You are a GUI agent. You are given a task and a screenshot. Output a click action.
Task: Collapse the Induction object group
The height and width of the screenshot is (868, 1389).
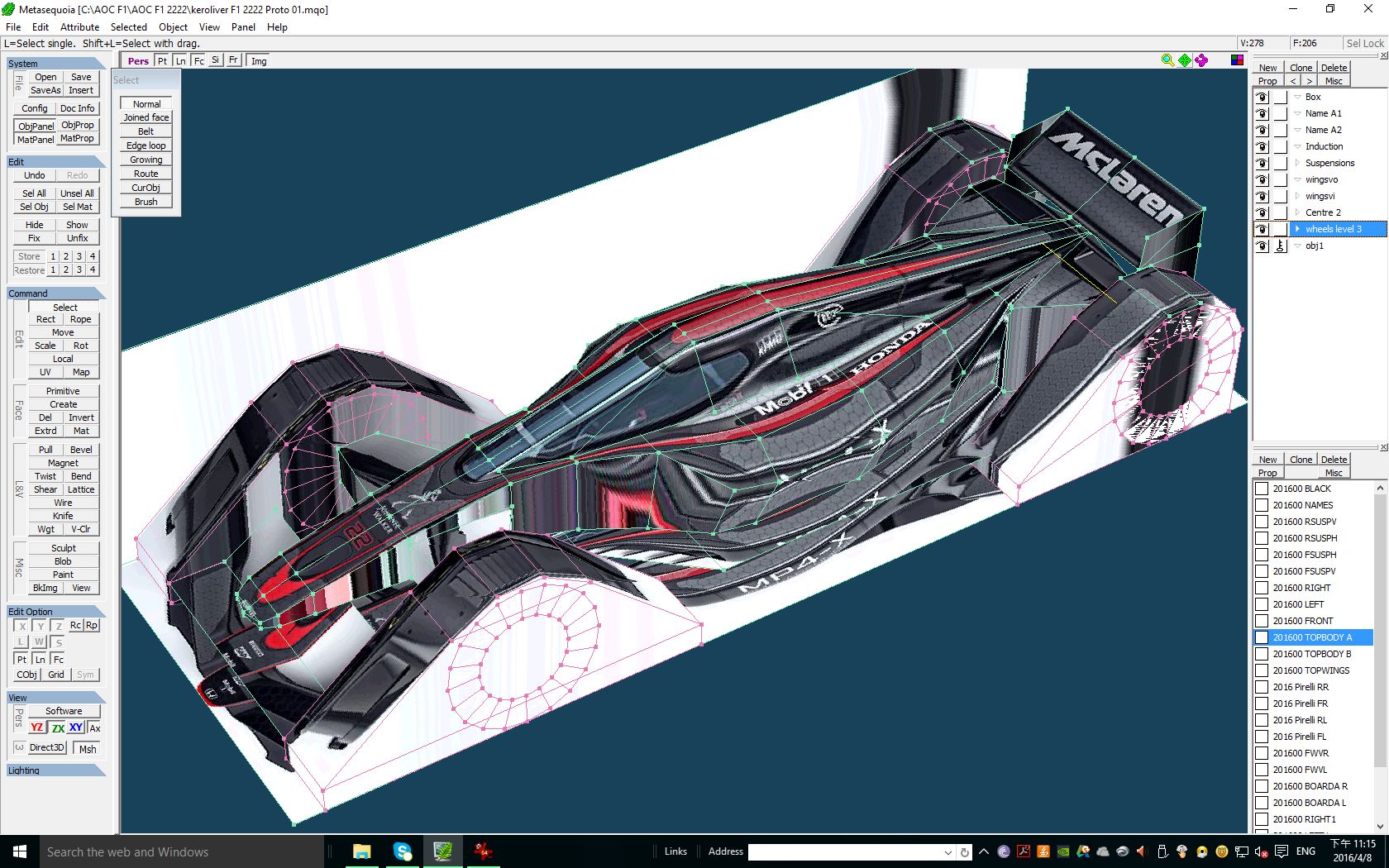1297,146
